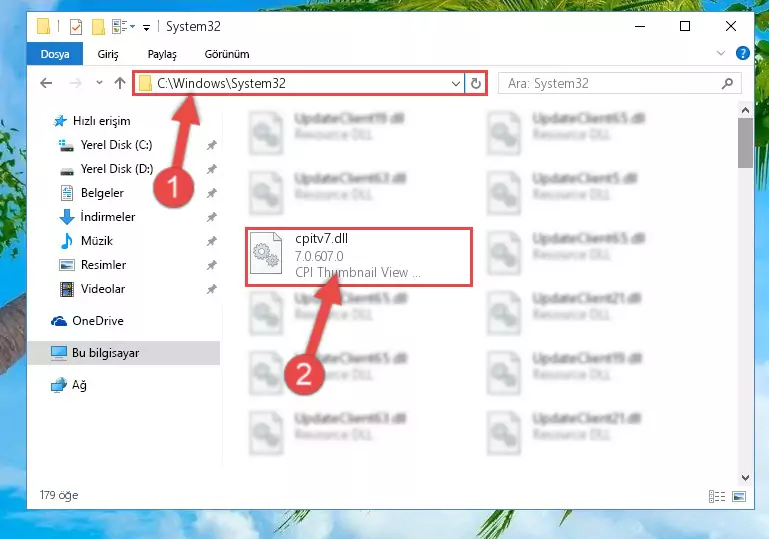This screenshot has width=769, height=539.
Task: Open Müzik folder in sidebar
Action: [97, 241]
